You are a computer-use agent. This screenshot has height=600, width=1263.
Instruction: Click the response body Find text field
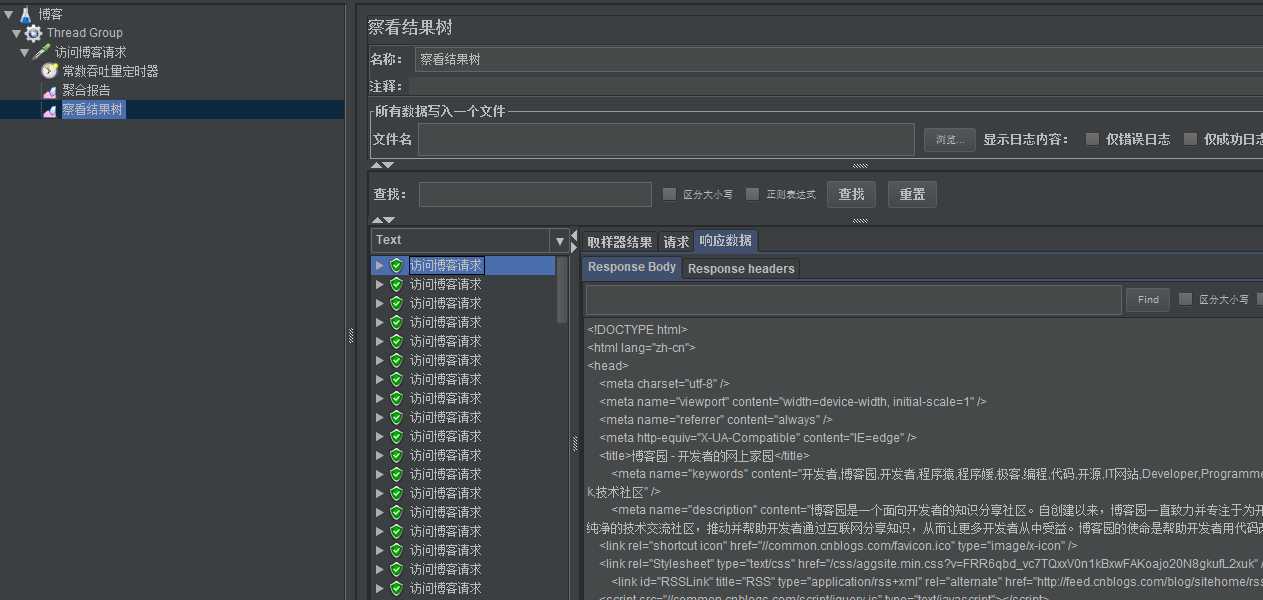(853, 300)
